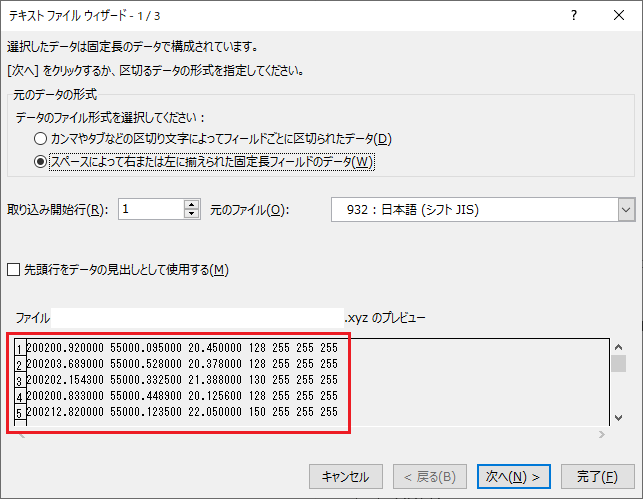Click the preview scroll up arrow

[619, 346]
